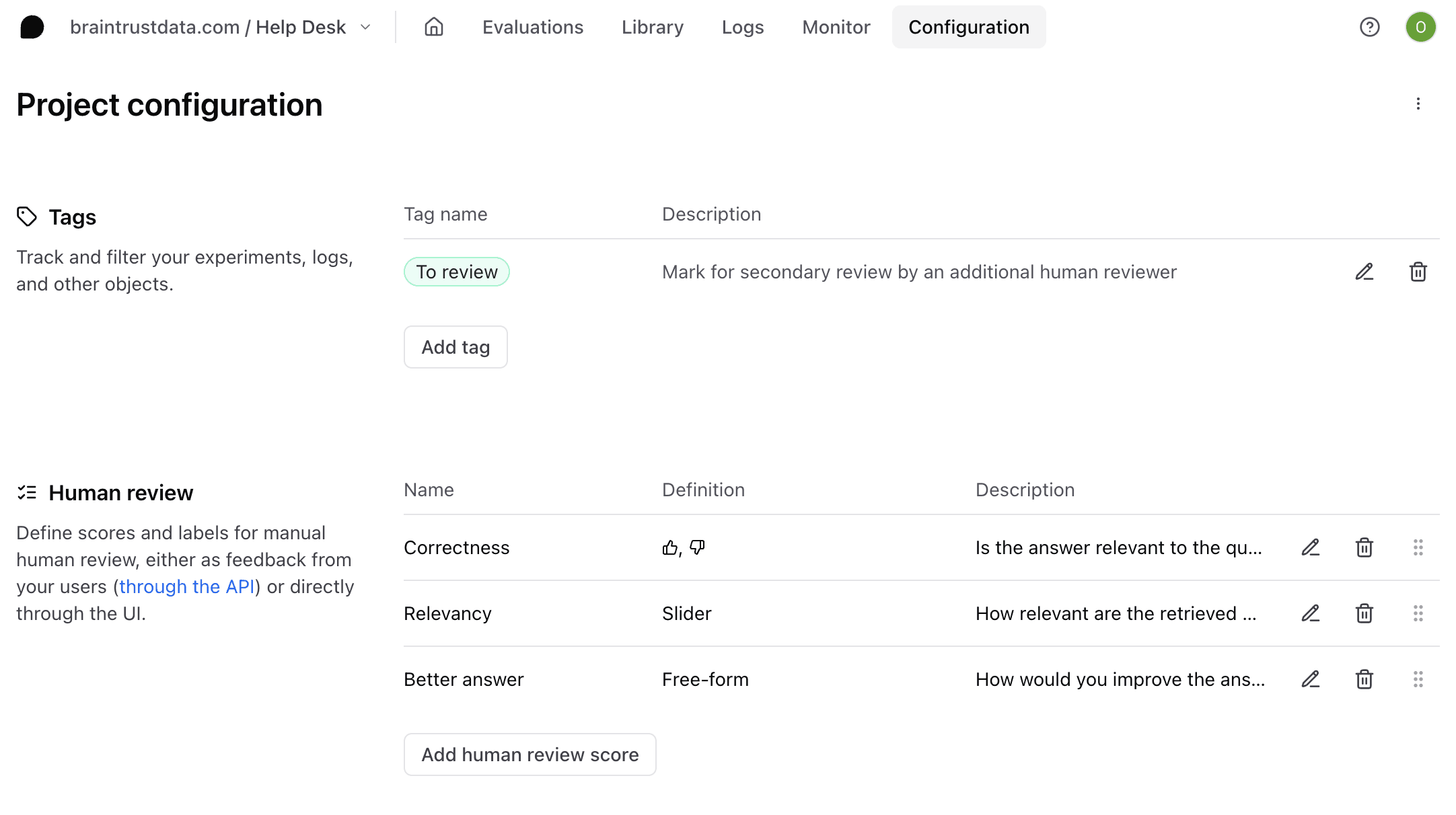Open the Help Desk project dropdown
Image resolution: width=1456 pixels, height=815 pixels.
point(364,27)
